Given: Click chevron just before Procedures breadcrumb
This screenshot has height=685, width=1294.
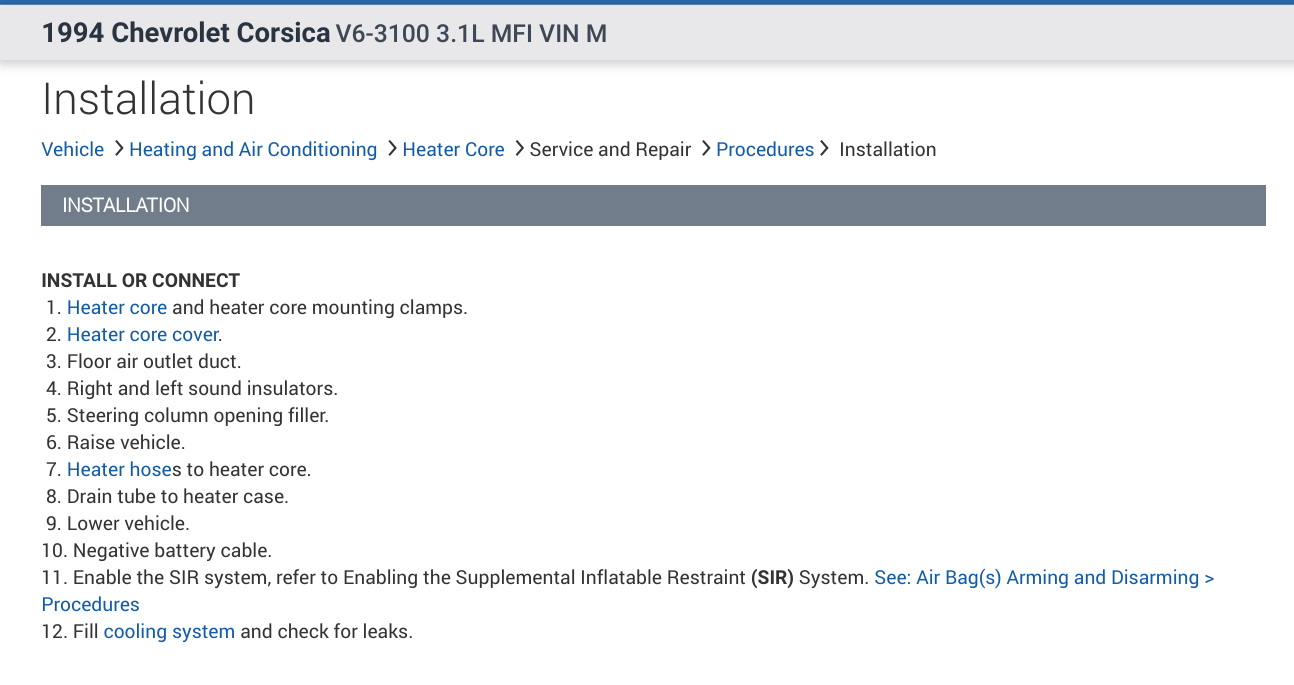Looking at the screenshot, I should (x=706, y=149).
